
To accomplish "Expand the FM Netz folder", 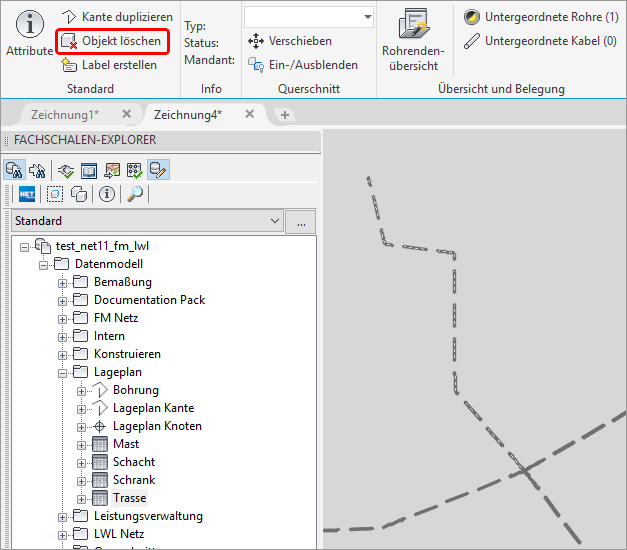I will 62,319.
